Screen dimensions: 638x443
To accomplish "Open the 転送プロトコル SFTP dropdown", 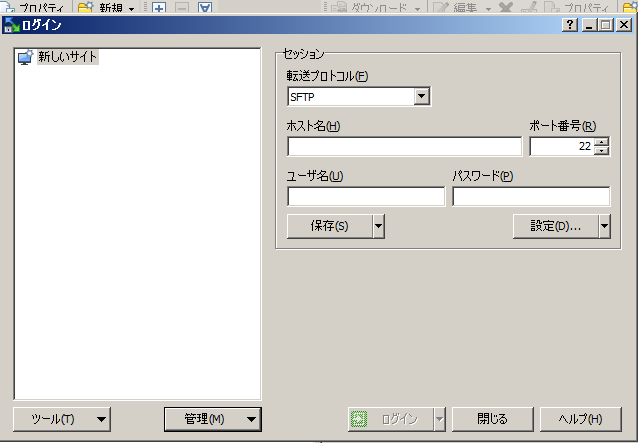I will pyautogui.click(x=422, y=96).
